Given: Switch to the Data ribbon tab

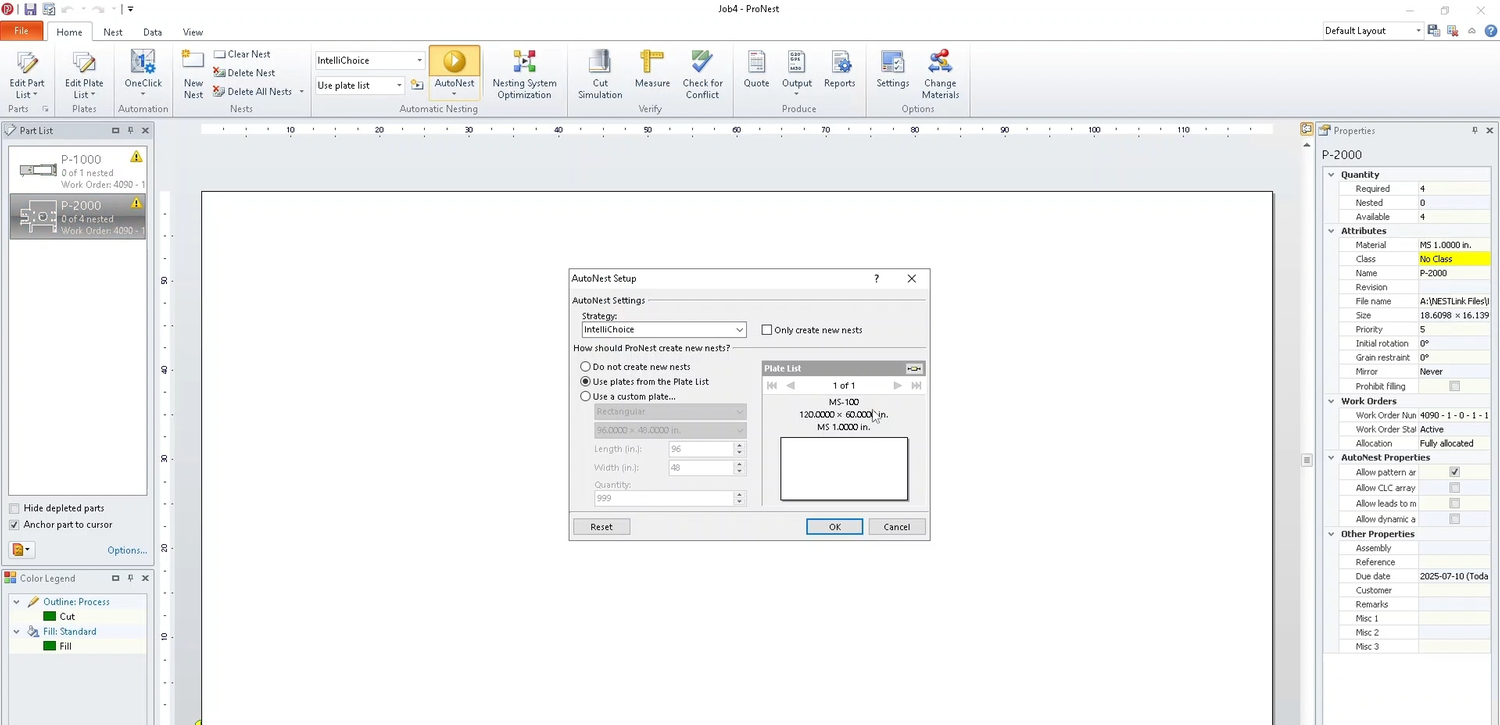Looking at the screenshot, I should click(152, 32).
